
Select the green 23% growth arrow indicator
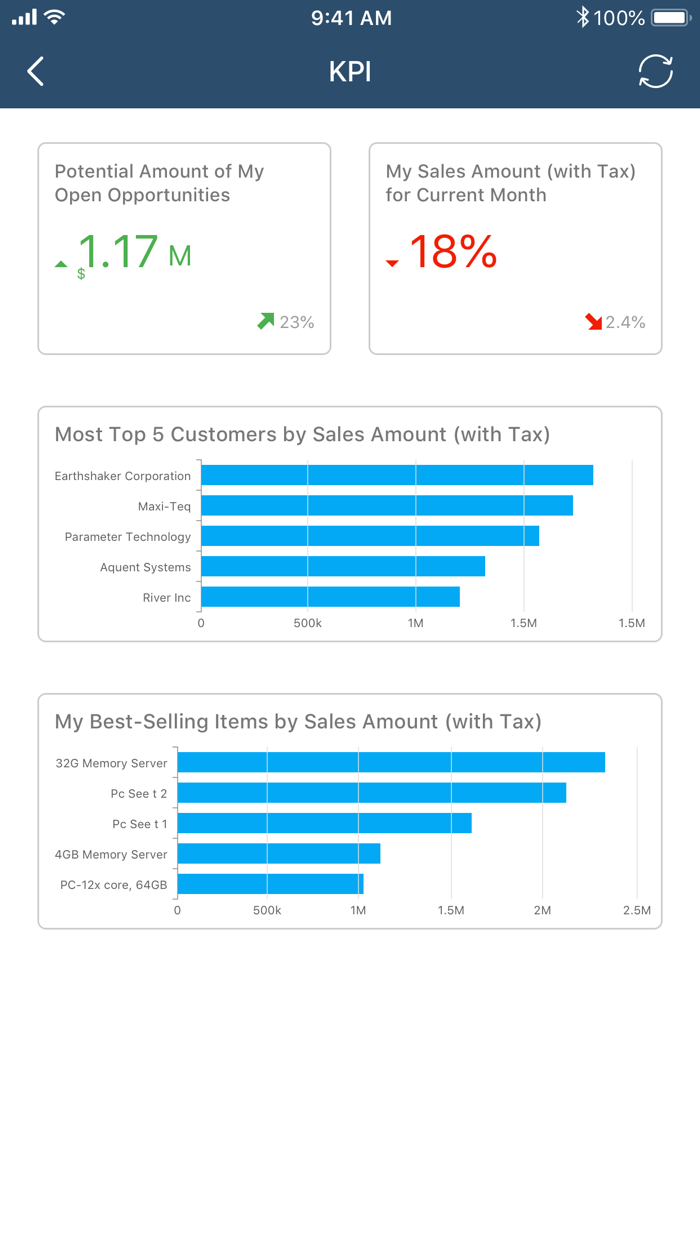coord(266,321)
